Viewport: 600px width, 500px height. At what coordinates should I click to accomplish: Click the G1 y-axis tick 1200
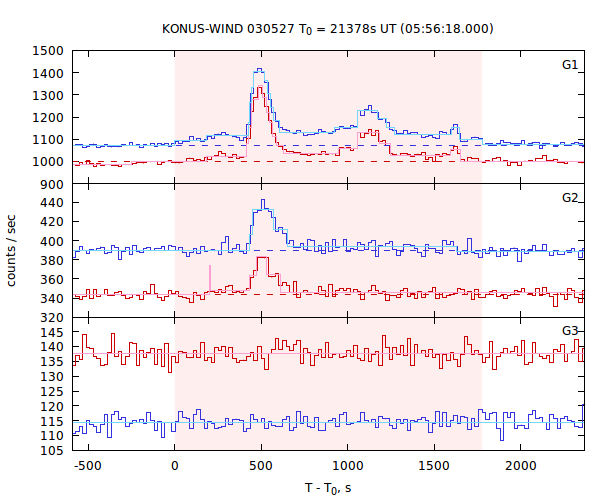pyautogui.click(x=48, y=117)
